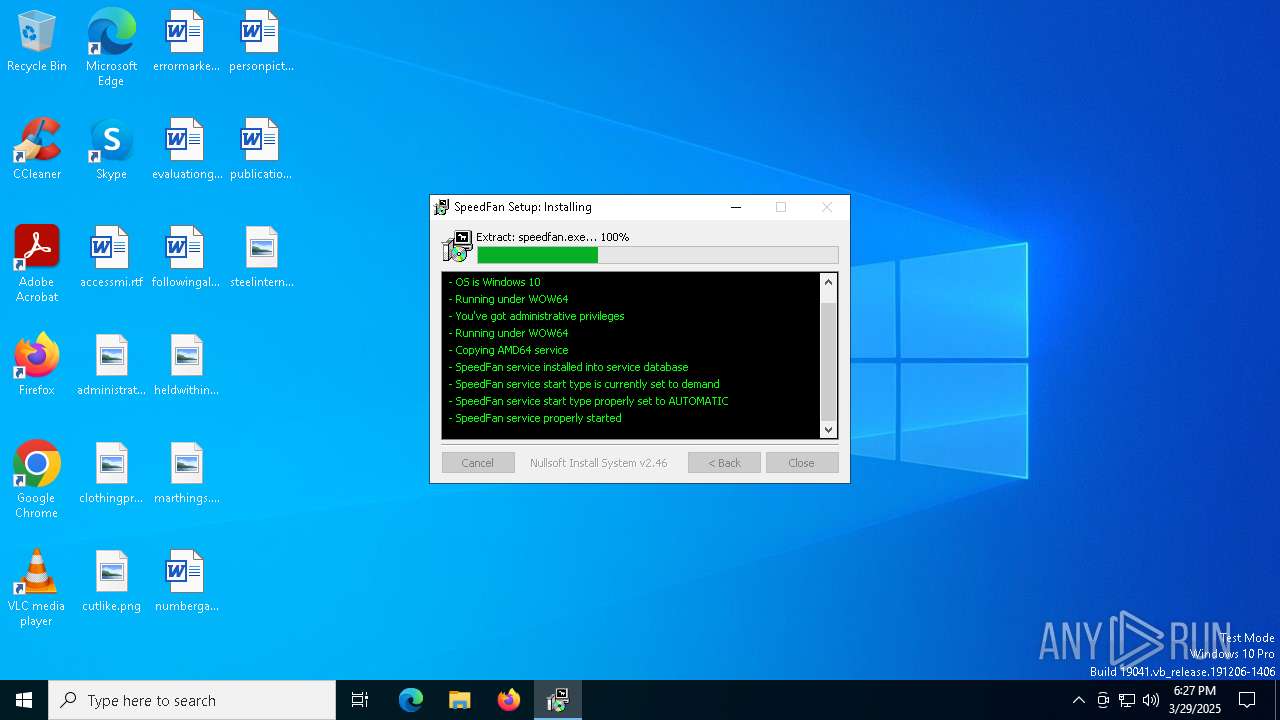Open Edge from the taskbar

pos(411,700)
